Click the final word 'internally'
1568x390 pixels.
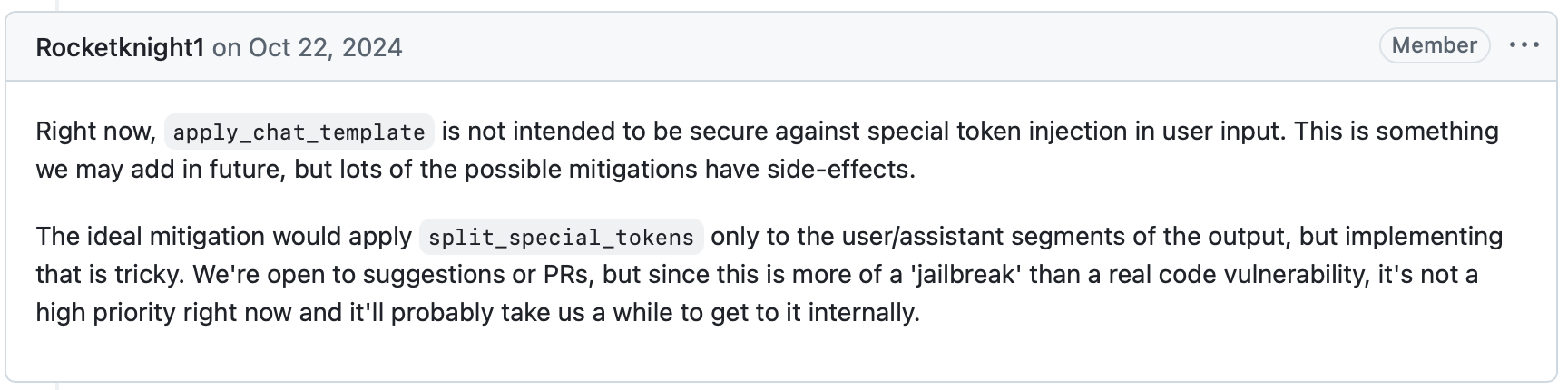[861, 312]
